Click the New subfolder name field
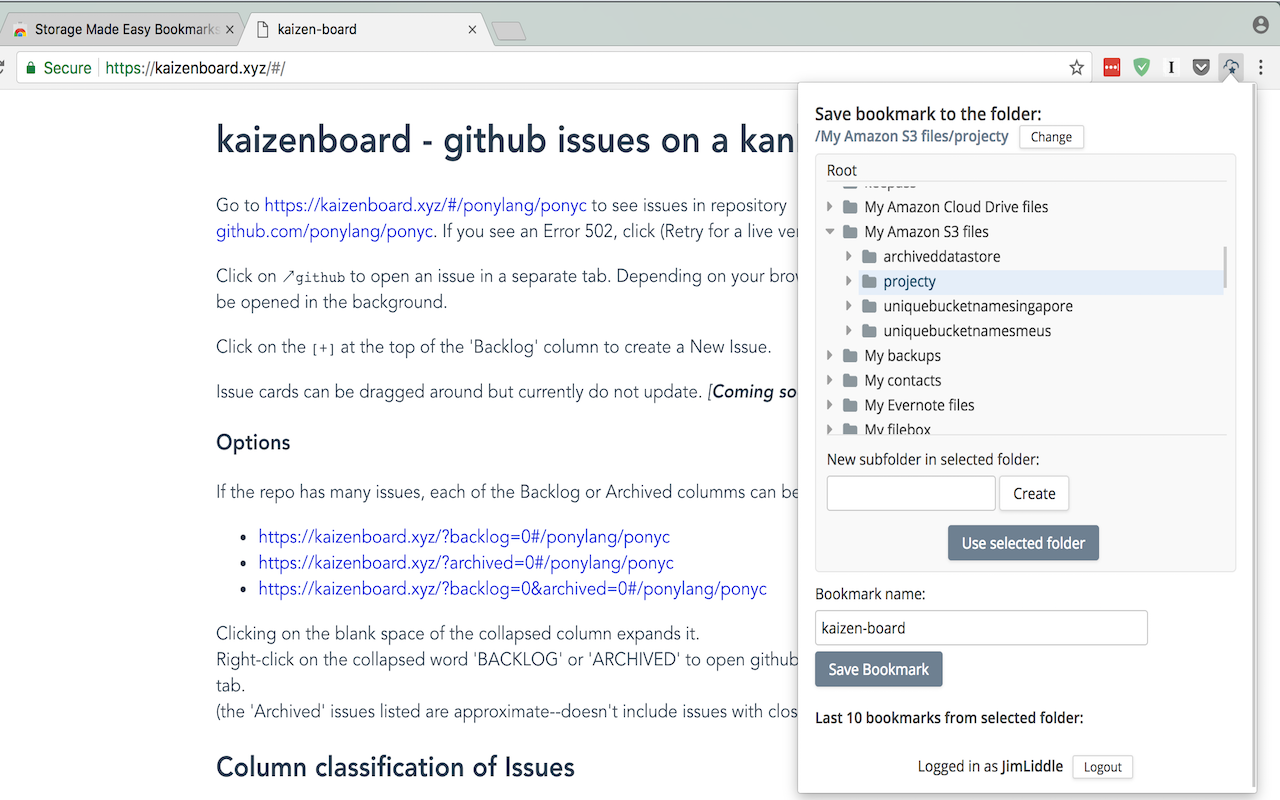Screen dimensions: 1280x800 [911, 493]
